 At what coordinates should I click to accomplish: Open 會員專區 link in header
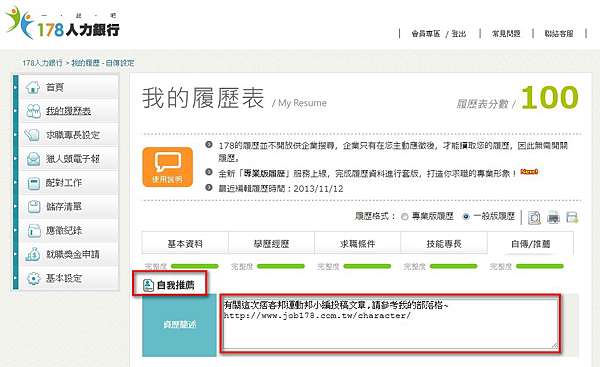coord(426,34)
